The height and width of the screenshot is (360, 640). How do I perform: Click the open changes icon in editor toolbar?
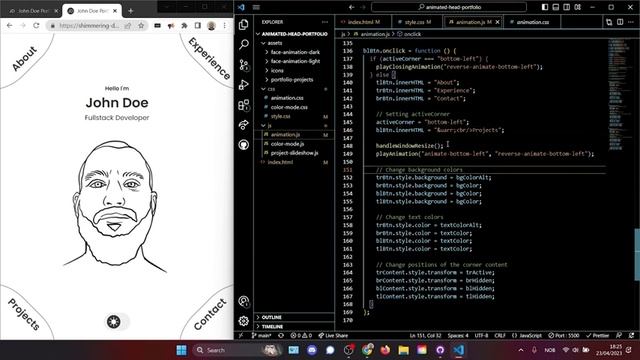609,22
